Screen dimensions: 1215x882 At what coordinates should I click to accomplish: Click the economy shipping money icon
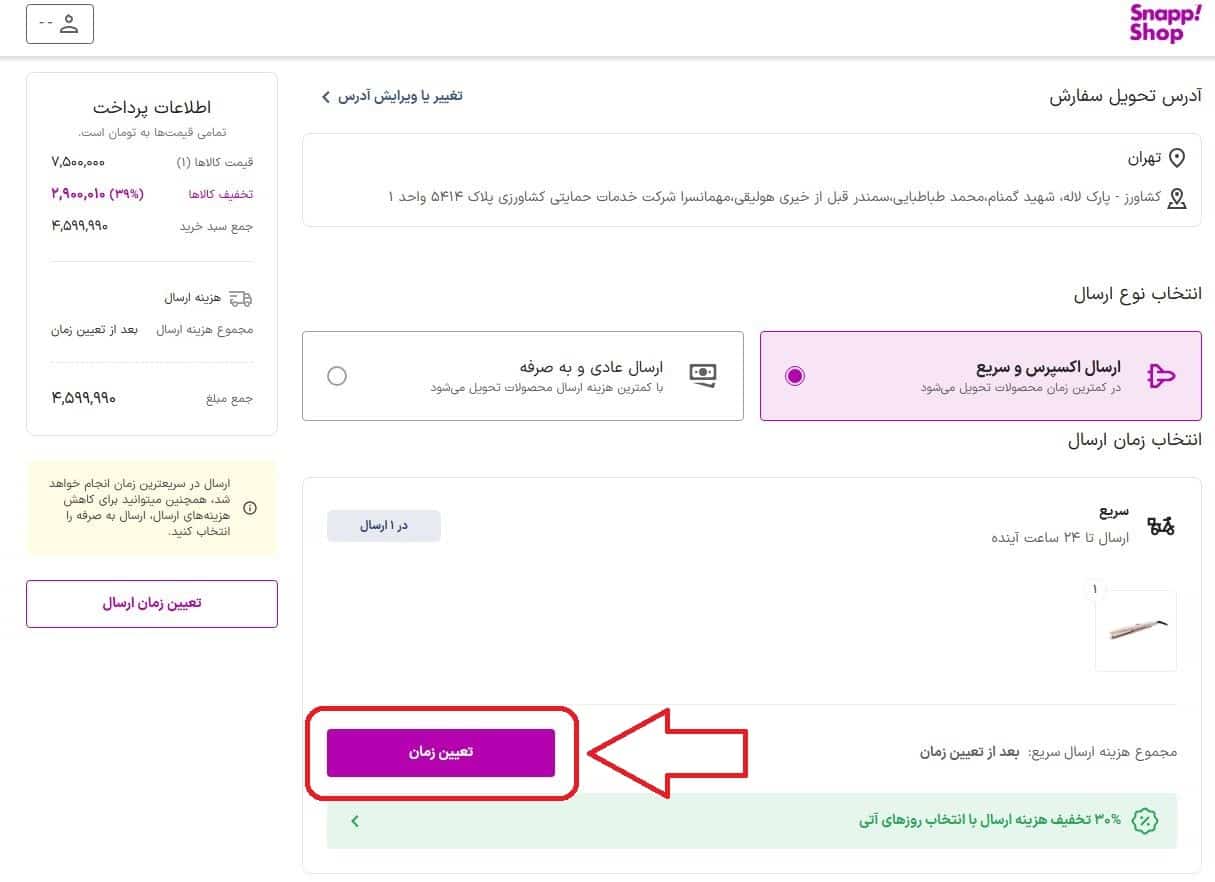pyautogui.click(x=703, y=375)
